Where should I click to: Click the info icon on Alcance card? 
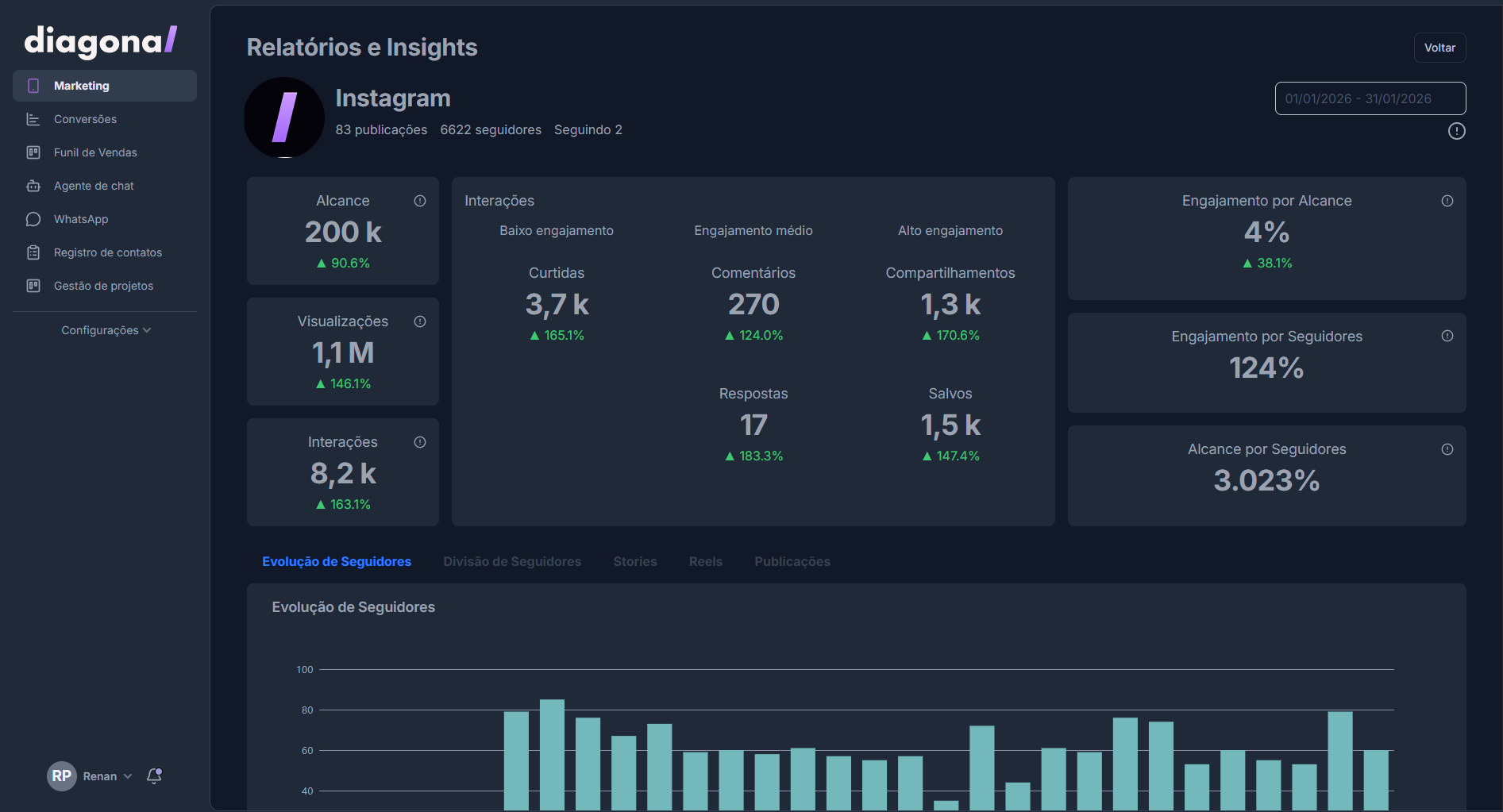(x=420, y=201)
